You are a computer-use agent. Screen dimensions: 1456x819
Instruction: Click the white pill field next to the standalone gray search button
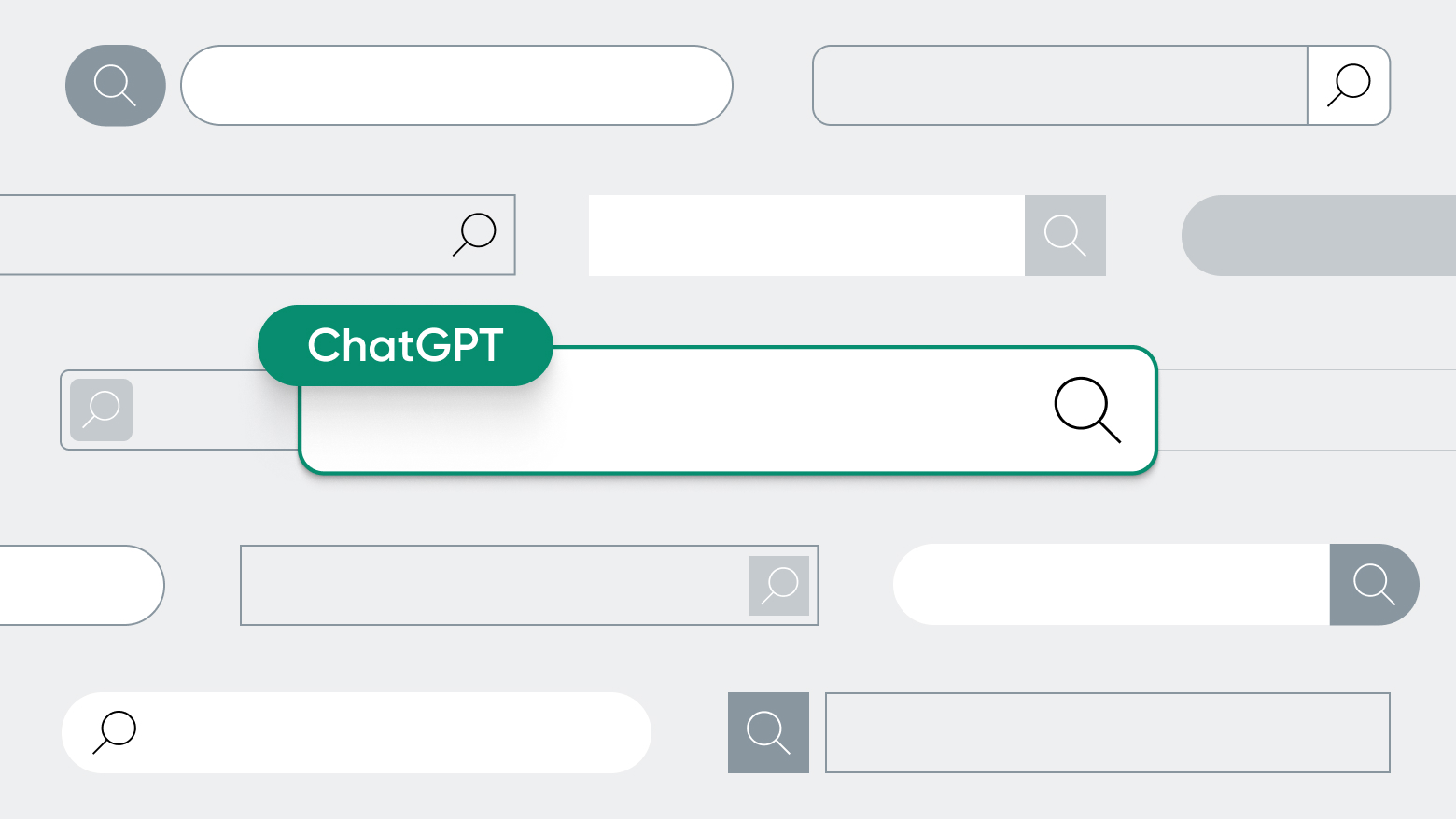click(456, 85)
